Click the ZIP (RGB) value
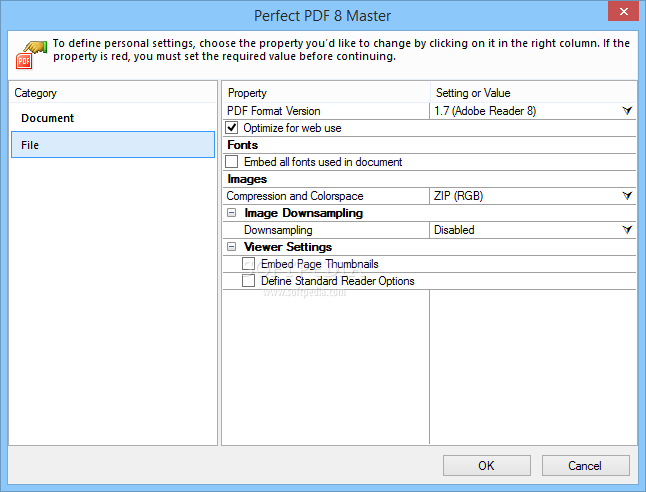Viewport: 646px width, 492px height. click(458, 196)
